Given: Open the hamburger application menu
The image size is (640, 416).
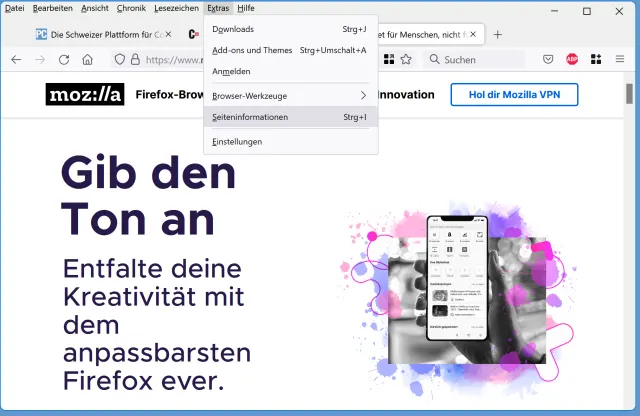Looking at the screenshot, I should click(620, 60).
